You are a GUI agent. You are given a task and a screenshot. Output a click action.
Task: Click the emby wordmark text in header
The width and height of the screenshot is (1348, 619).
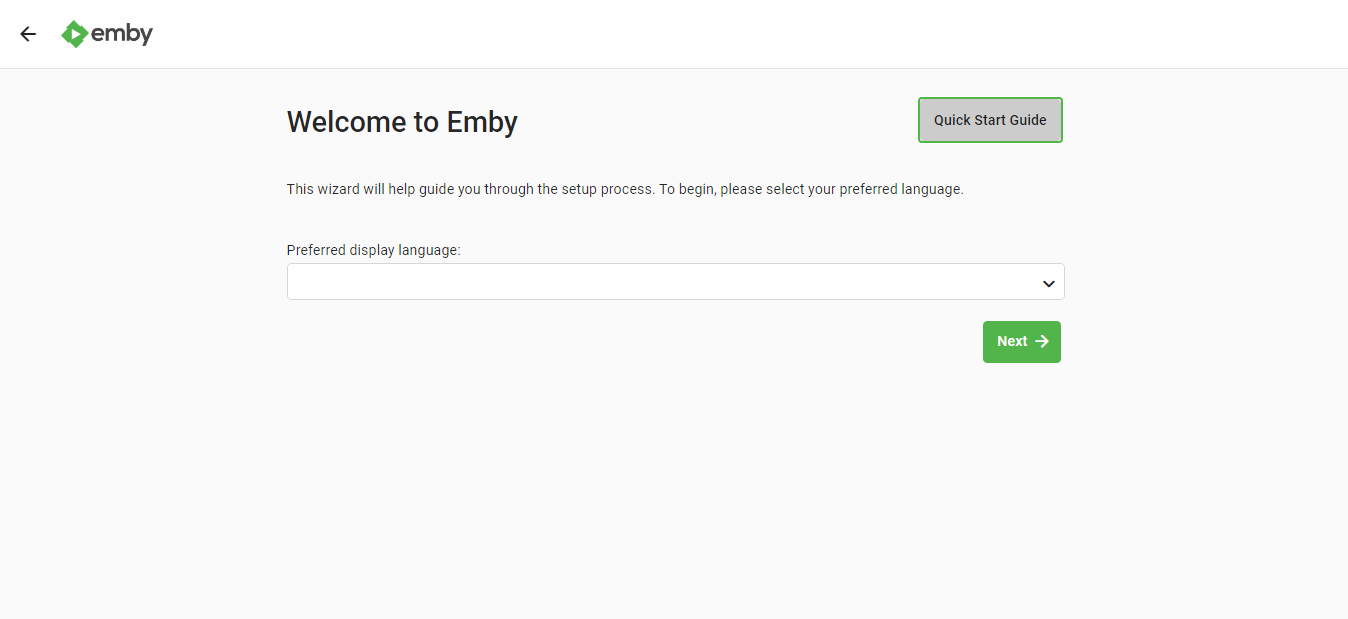click(x=122, y=34)
